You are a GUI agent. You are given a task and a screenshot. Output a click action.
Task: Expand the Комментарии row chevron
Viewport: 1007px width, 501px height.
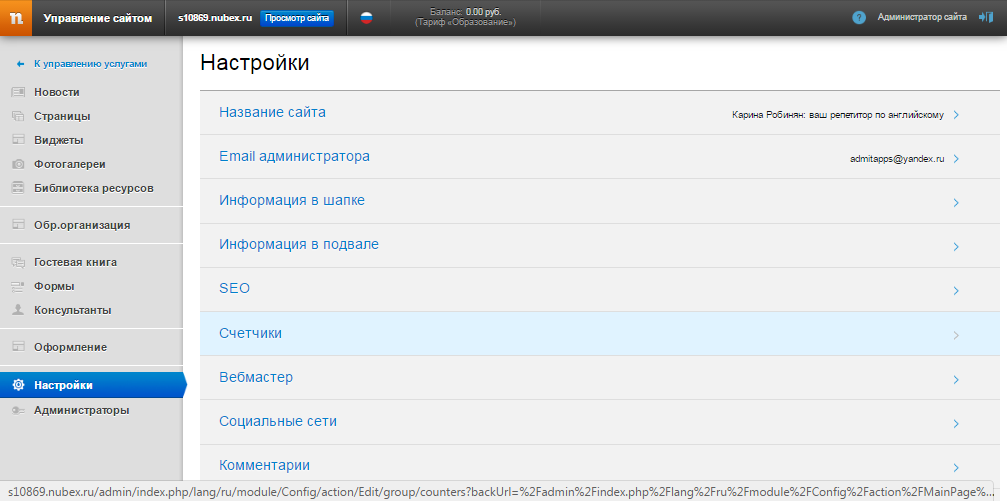click(956, 468)
